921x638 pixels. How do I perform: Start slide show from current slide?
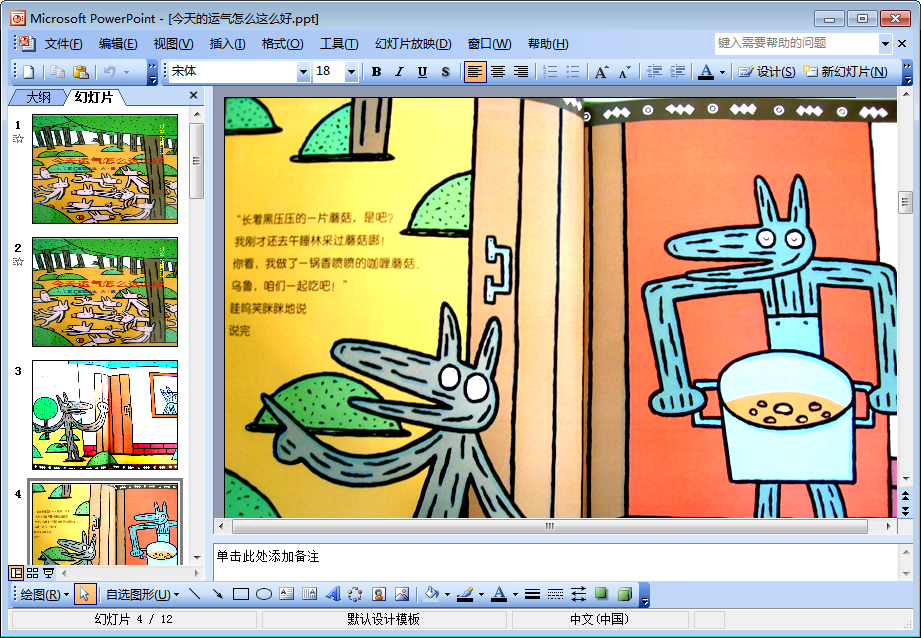click(x=49, y=573)
